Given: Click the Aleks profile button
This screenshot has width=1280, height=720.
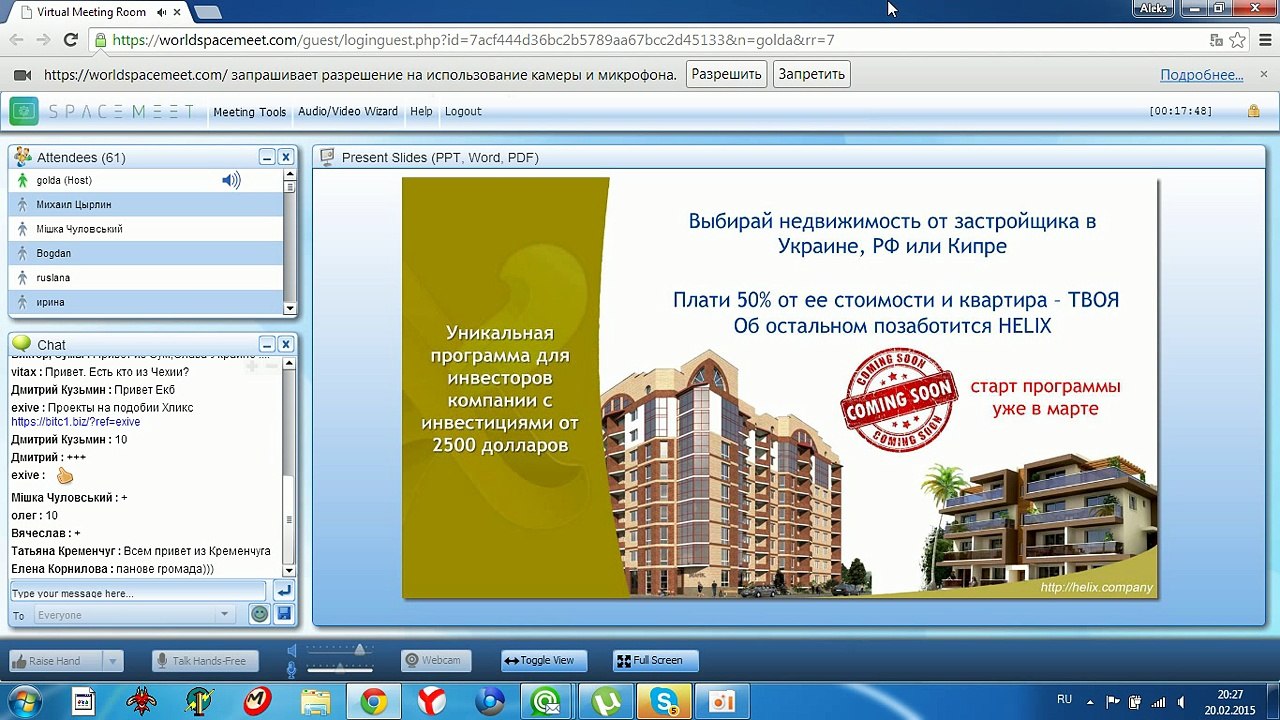Looking at the screenshot, I should point(1153,8).
